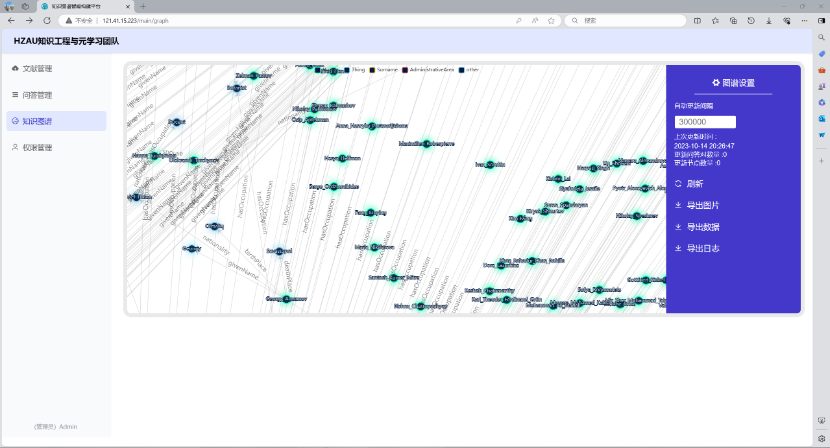Open 权限管理 in the sidebar
Image resolution: width=830 pixels, height=448 pixels.
pyautogui.click(x=37, y=147)
